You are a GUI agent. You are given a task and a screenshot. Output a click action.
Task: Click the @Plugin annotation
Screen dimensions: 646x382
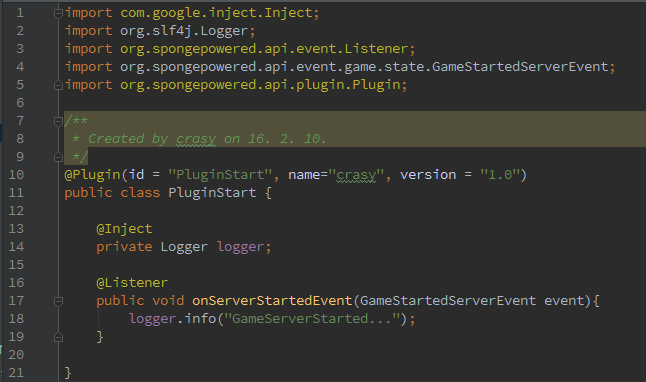(92, 175)
